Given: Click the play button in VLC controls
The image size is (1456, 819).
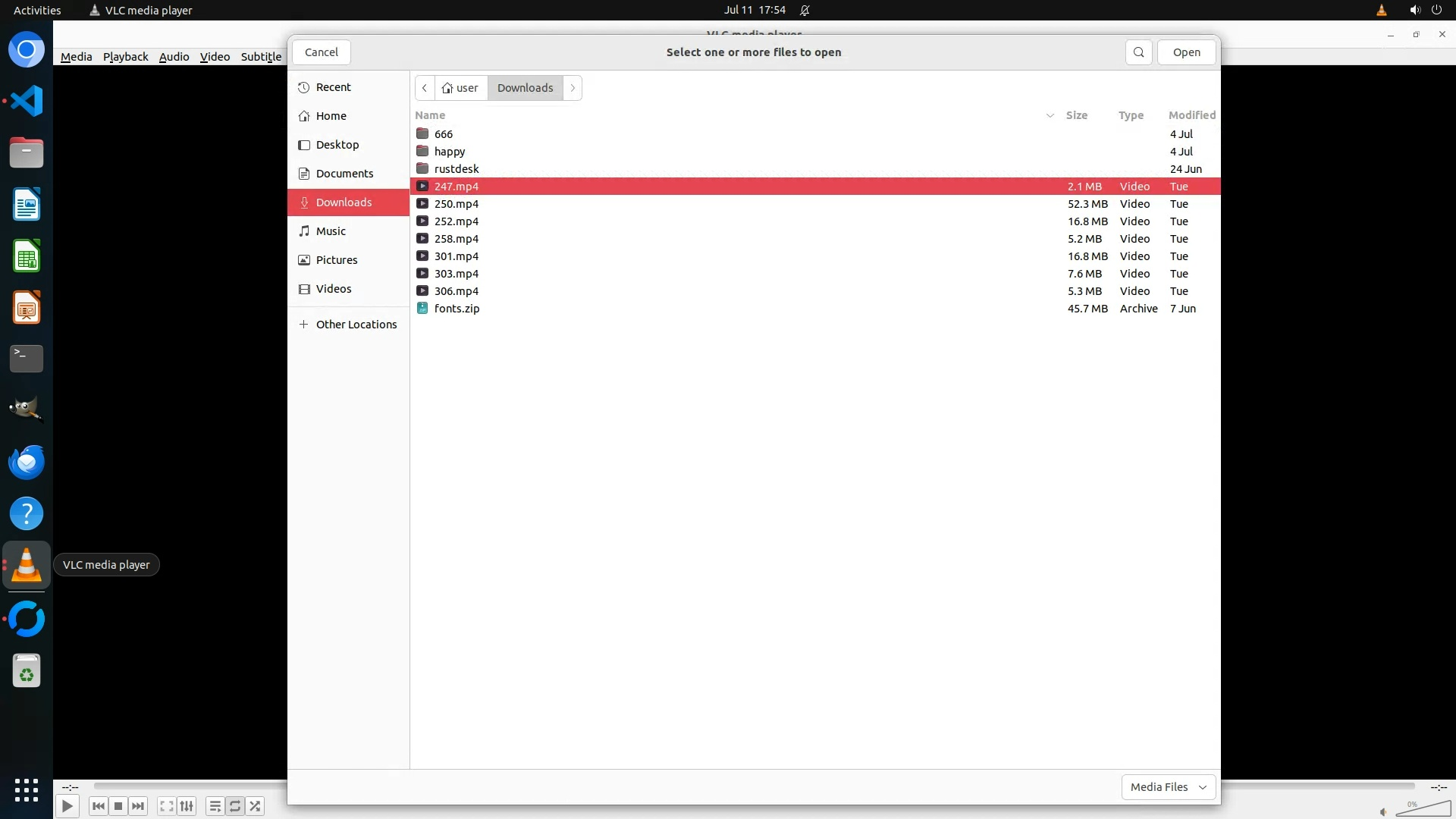Looking at the screenshot, I should click(67, 806).
